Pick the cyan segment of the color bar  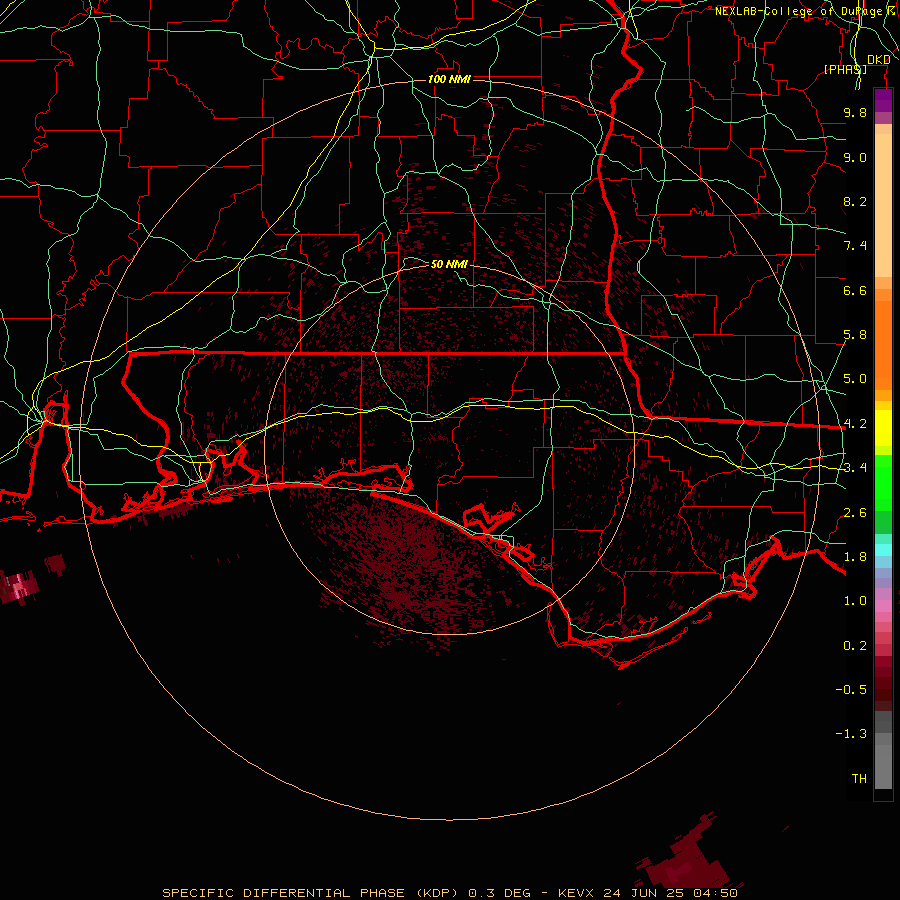click(883, 550)
